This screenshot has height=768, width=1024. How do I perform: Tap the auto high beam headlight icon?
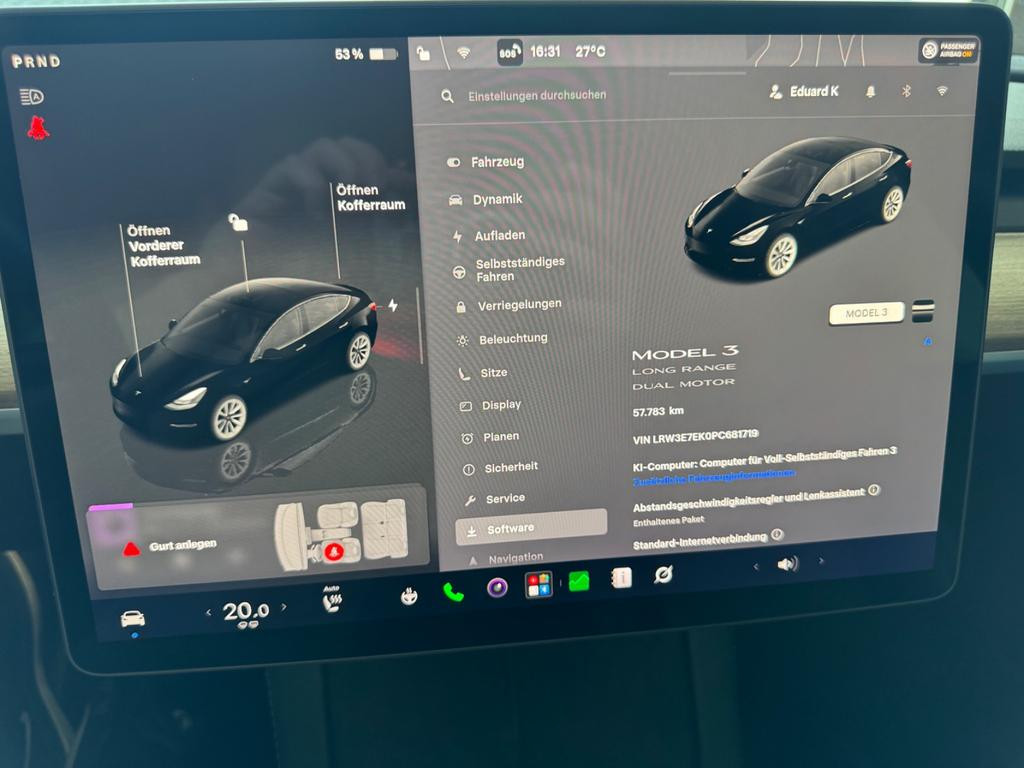click(x=31, y=97)
